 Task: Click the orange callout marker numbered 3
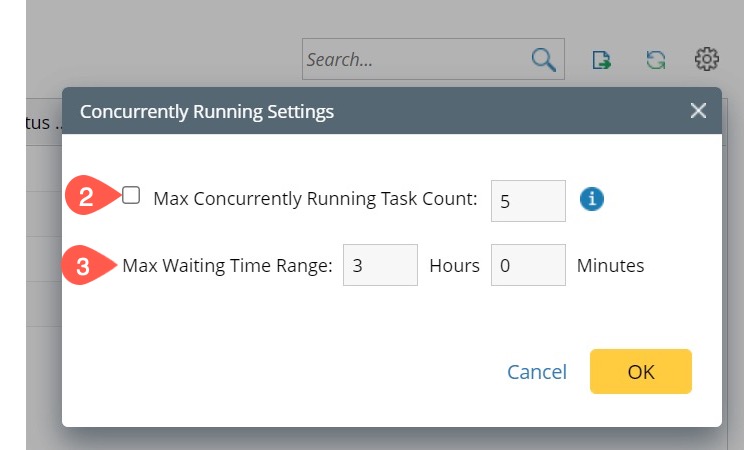pos(84,267)
